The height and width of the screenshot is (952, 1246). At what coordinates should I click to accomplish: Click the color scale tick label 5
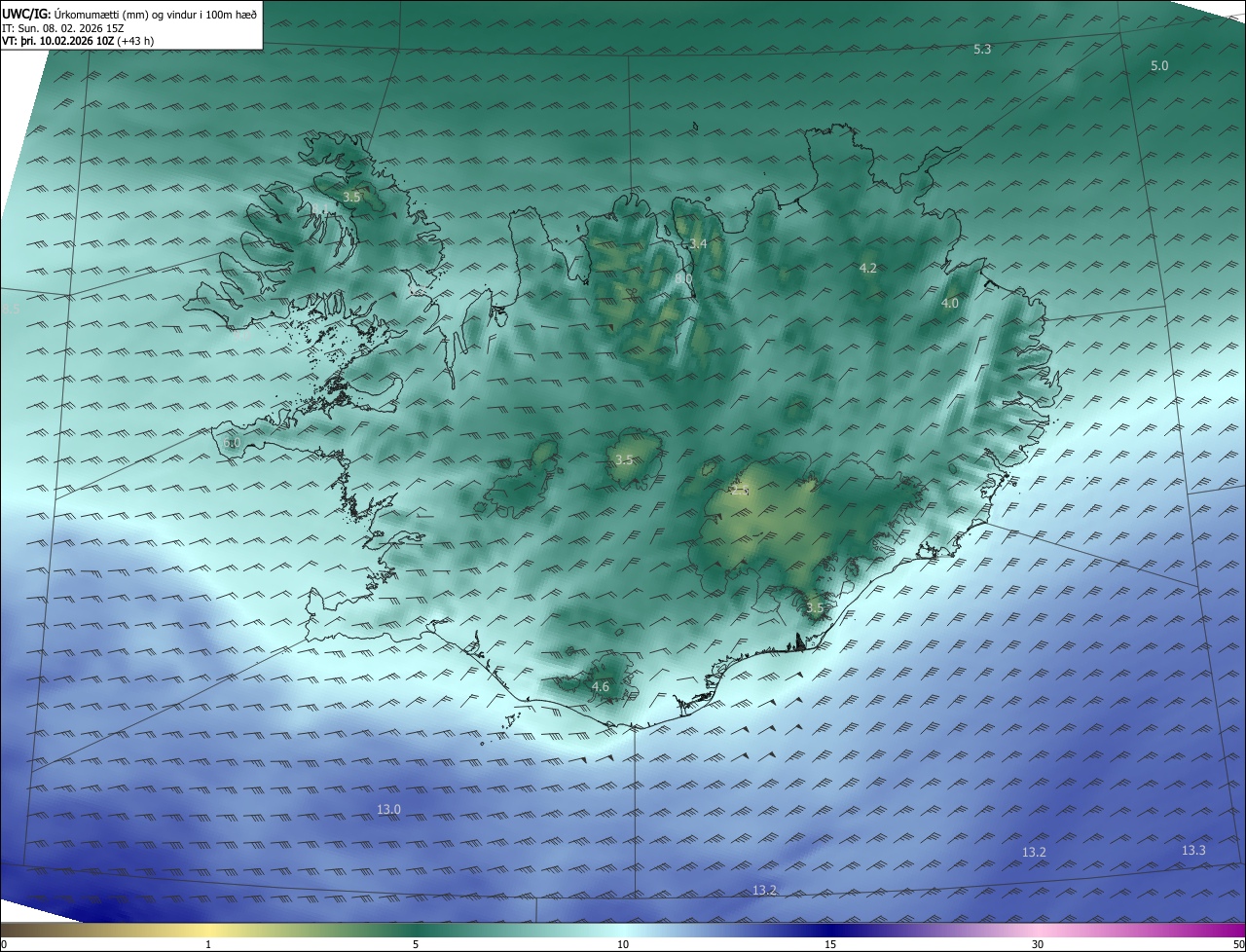click(x=416, y=944)
